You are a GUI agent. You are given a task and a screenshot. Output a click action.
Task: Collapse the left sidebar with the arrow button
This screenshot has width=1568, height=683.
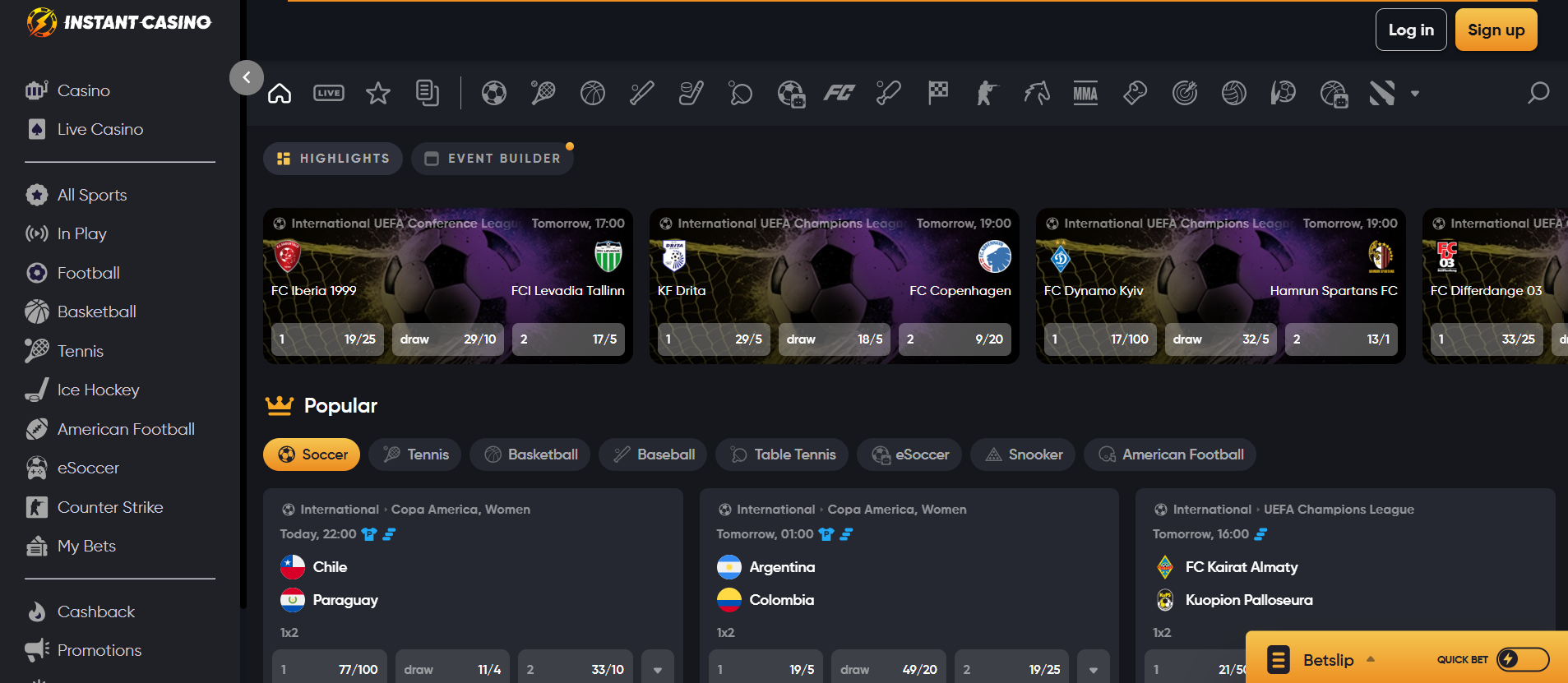tap(247, 78)
